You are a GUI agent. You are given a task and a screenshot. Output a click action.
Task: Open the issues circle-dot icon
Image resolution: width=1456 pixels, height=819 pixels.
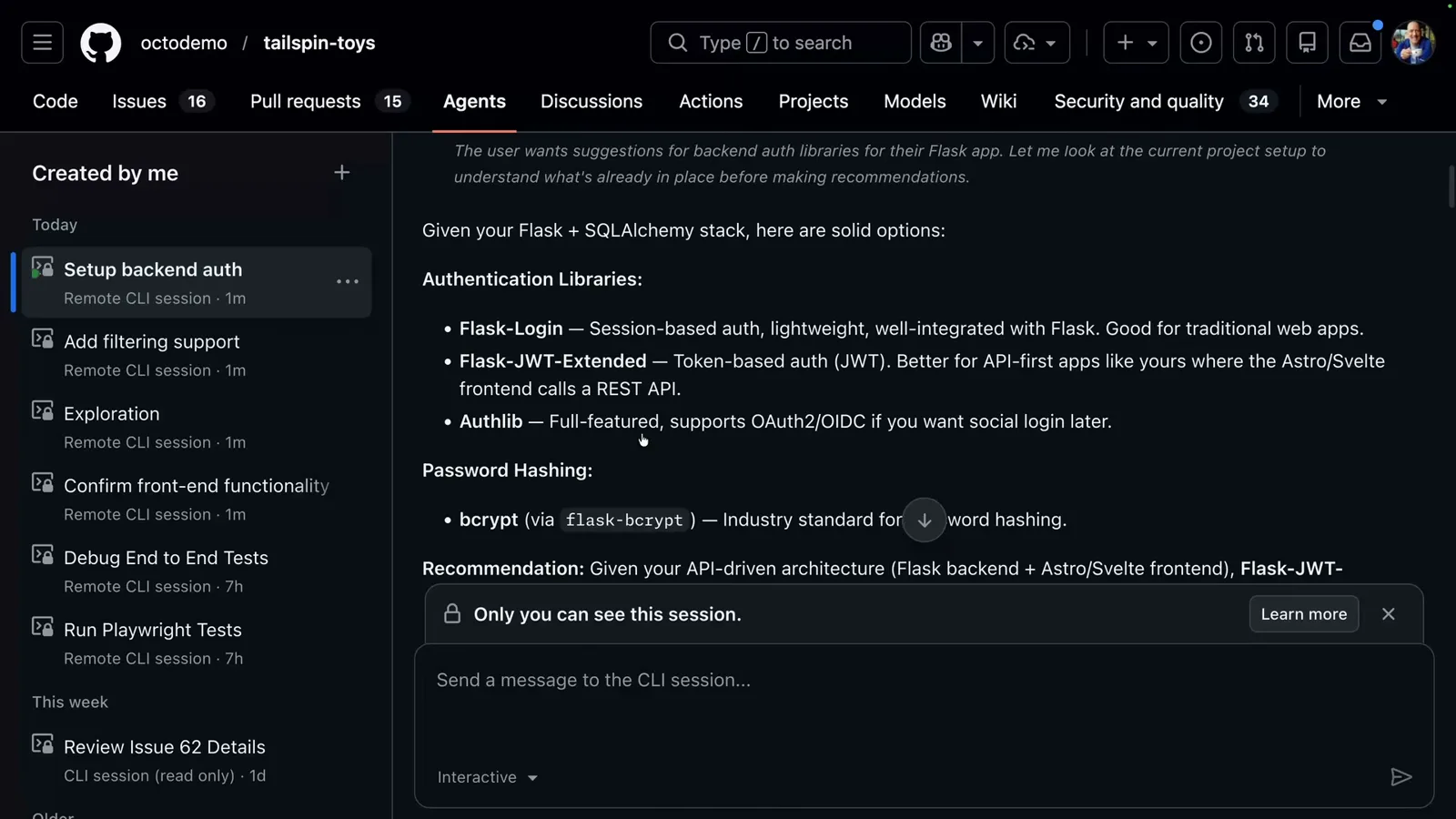click(x=1201, y=43)
